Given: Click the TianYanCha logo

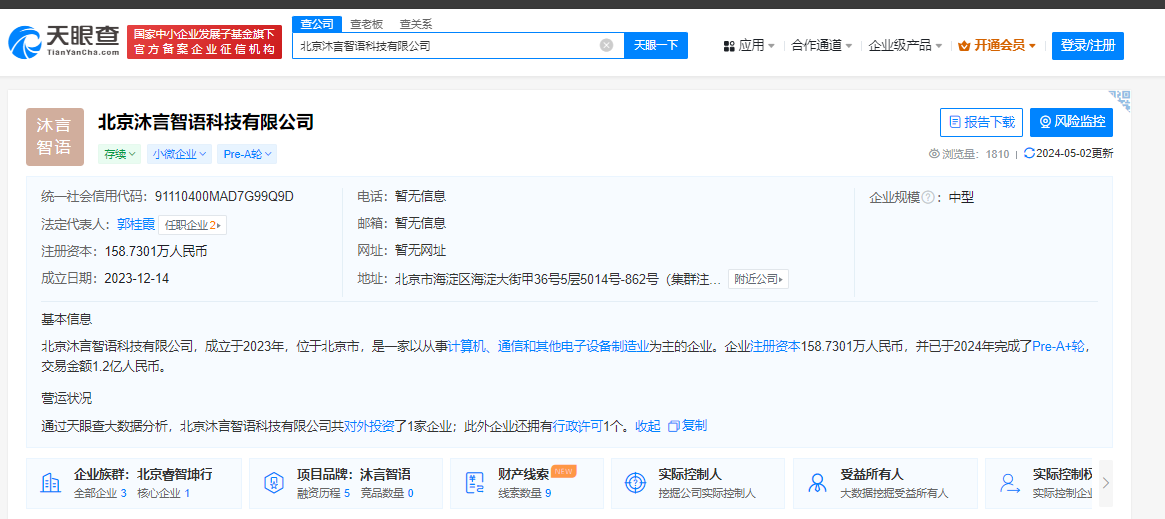Looking at the screenshot, I should pyautogui.click(x=63, y=41).
